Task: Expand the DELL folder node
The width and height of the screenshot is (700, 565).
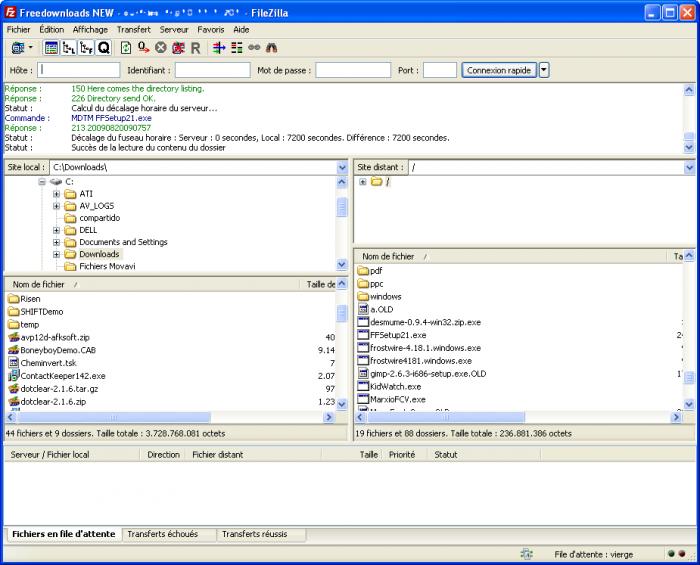Action: (x=56, y=230)
